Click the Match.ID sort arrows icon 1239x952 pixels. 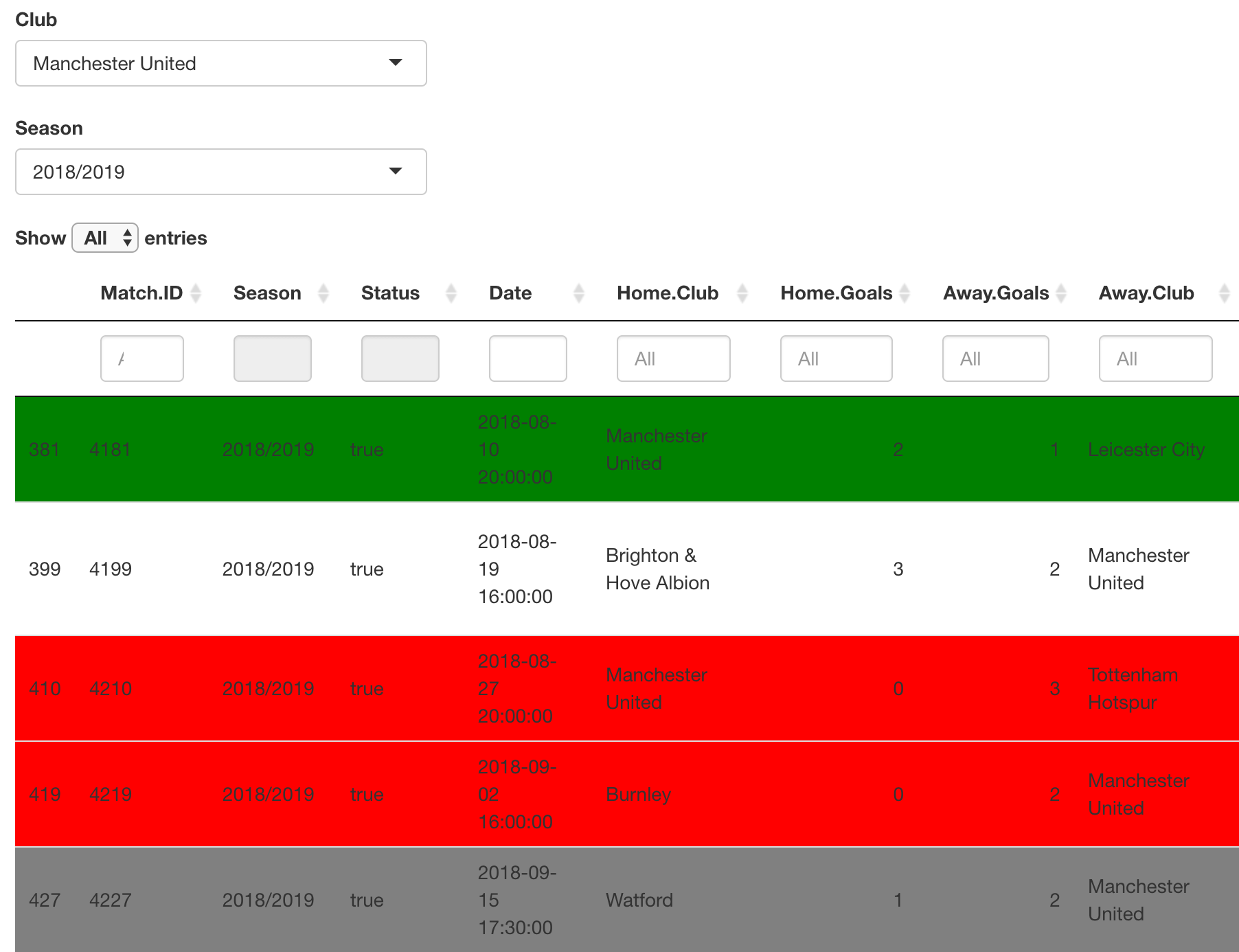pyautogui.click(x=196, y=293)
